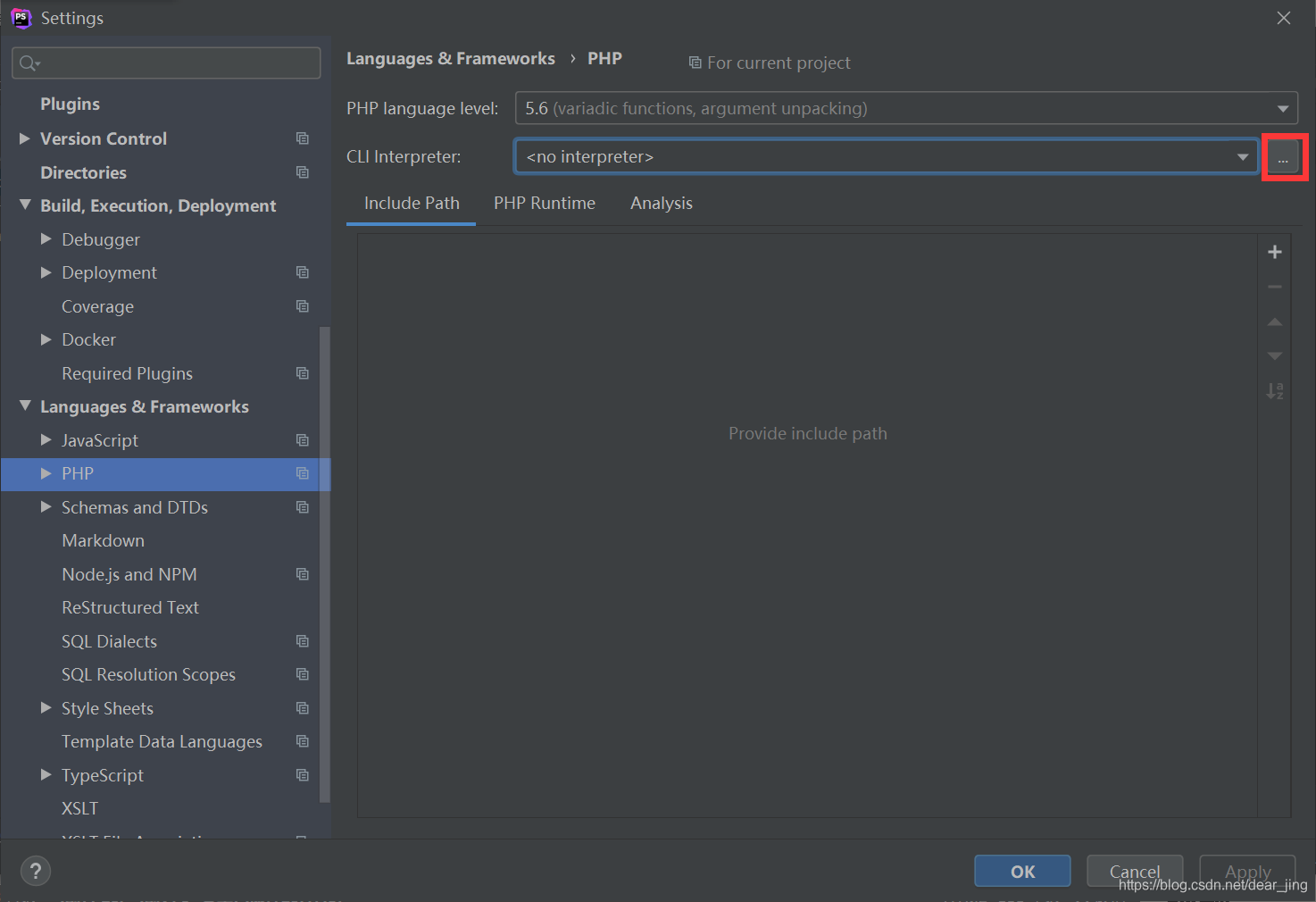Screen dimensions: 1316x902
Task: Click the OK button
Action: (1022, 872)
